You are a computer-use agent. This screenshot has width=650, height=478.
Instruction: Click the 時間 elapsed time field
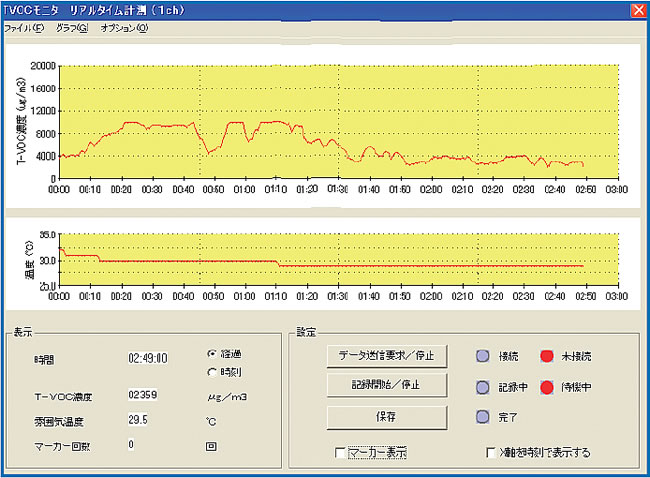click(x=147, y=357)
